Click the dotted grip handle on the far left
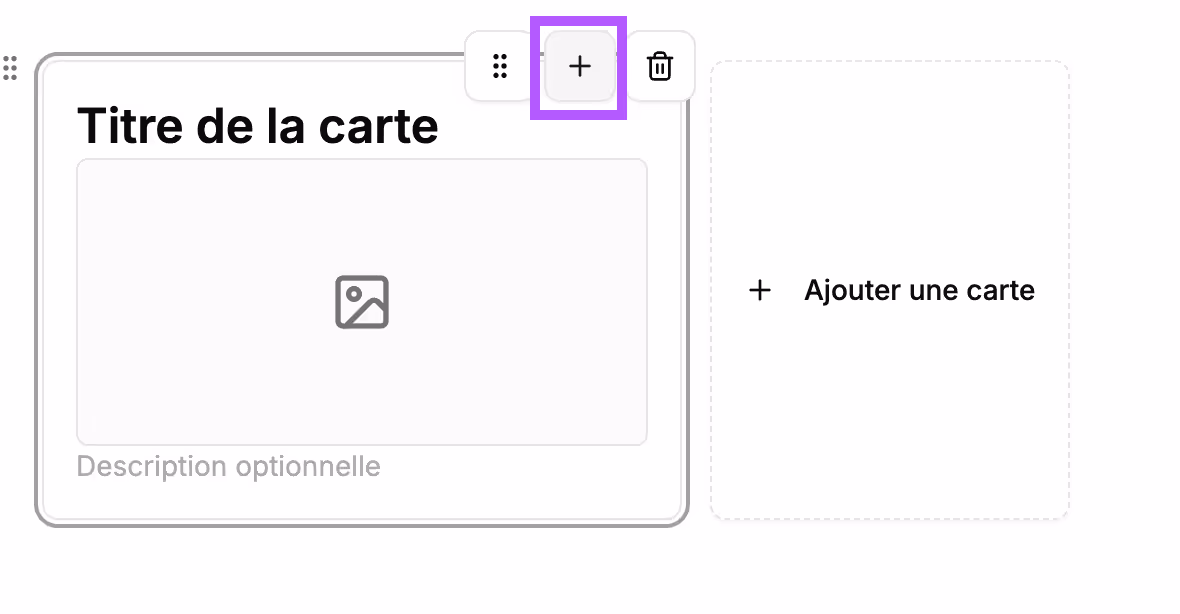The image size is (1180, 614). point(11,70)
